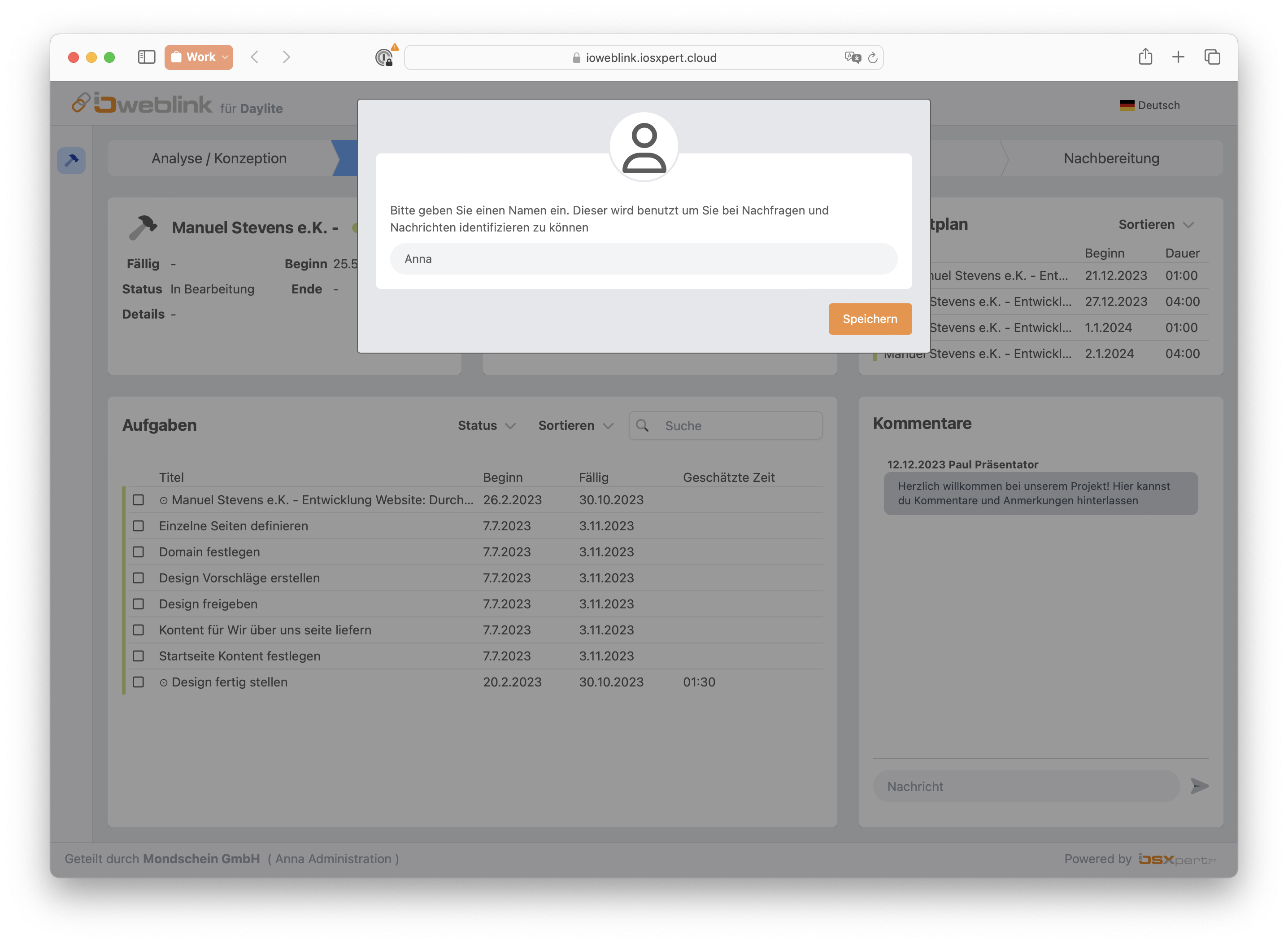The image size is (1288, 944).
Task: Click the name input field containing Anna
Action: (644, 259)
